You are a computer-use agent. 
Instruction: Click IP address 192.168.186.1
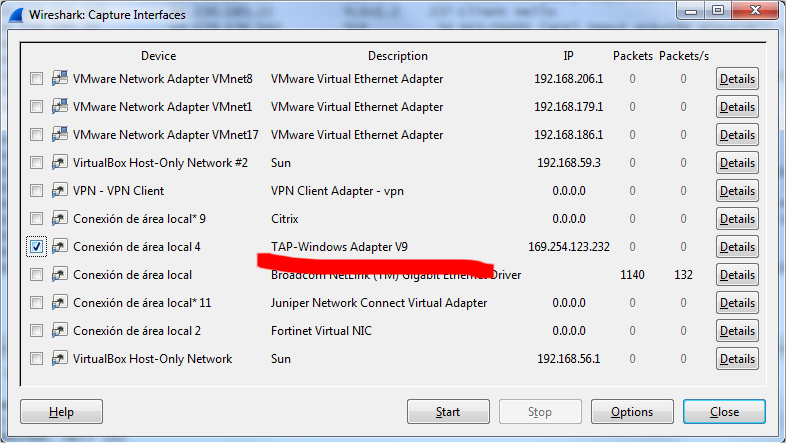point(568,135)
